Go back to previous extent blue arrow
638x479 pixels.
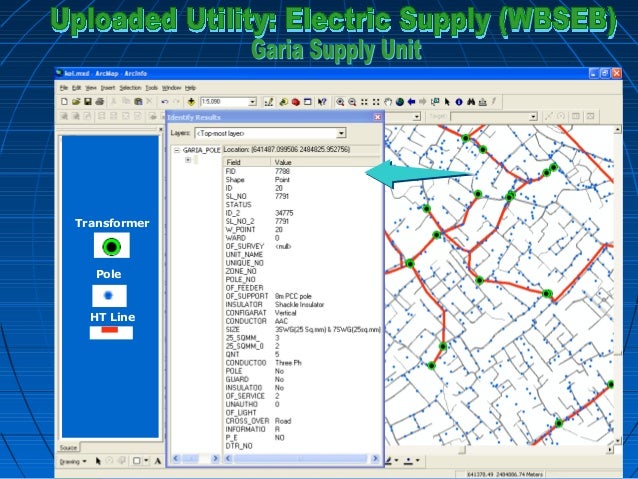click(411, 102)
